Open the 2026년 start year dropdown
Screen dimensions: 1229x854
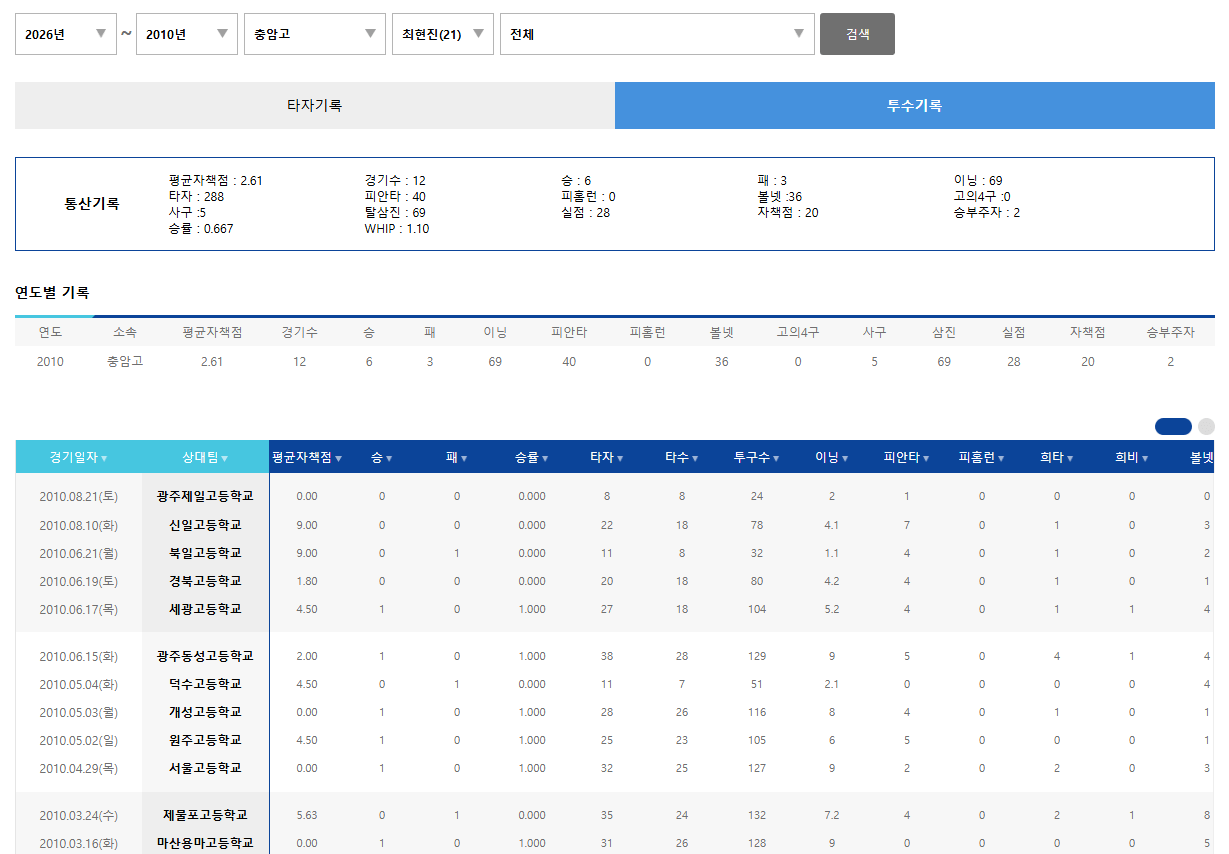click(x=66, y=34)
